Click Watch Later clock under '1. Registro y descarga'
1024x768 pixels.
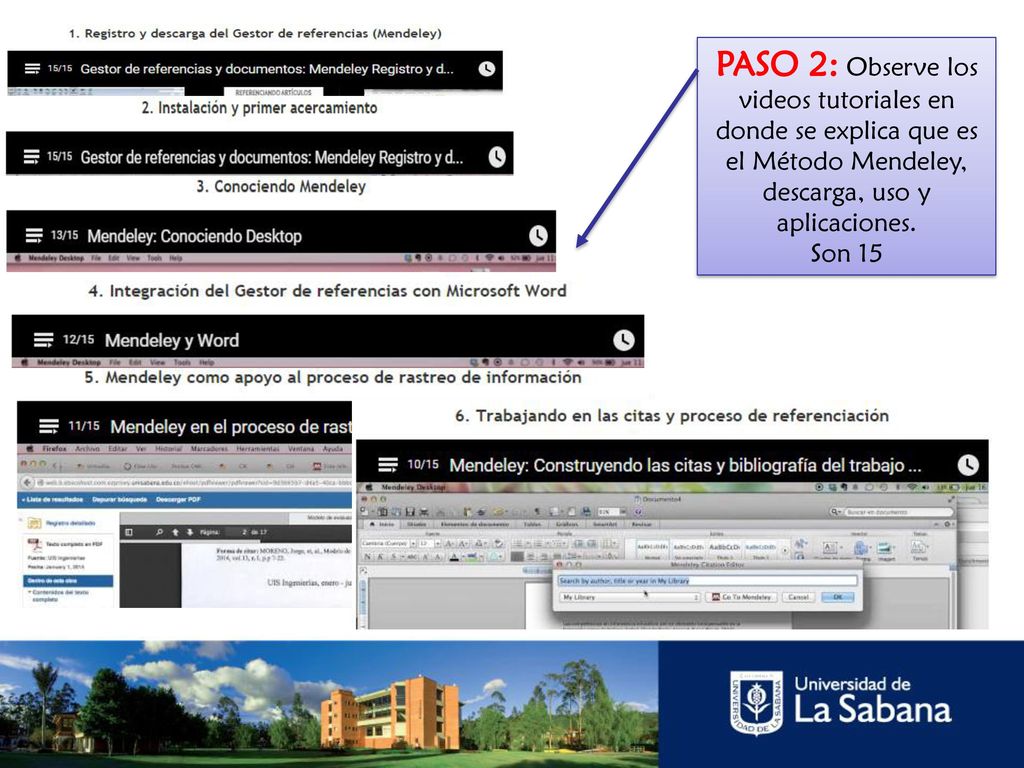487,69
